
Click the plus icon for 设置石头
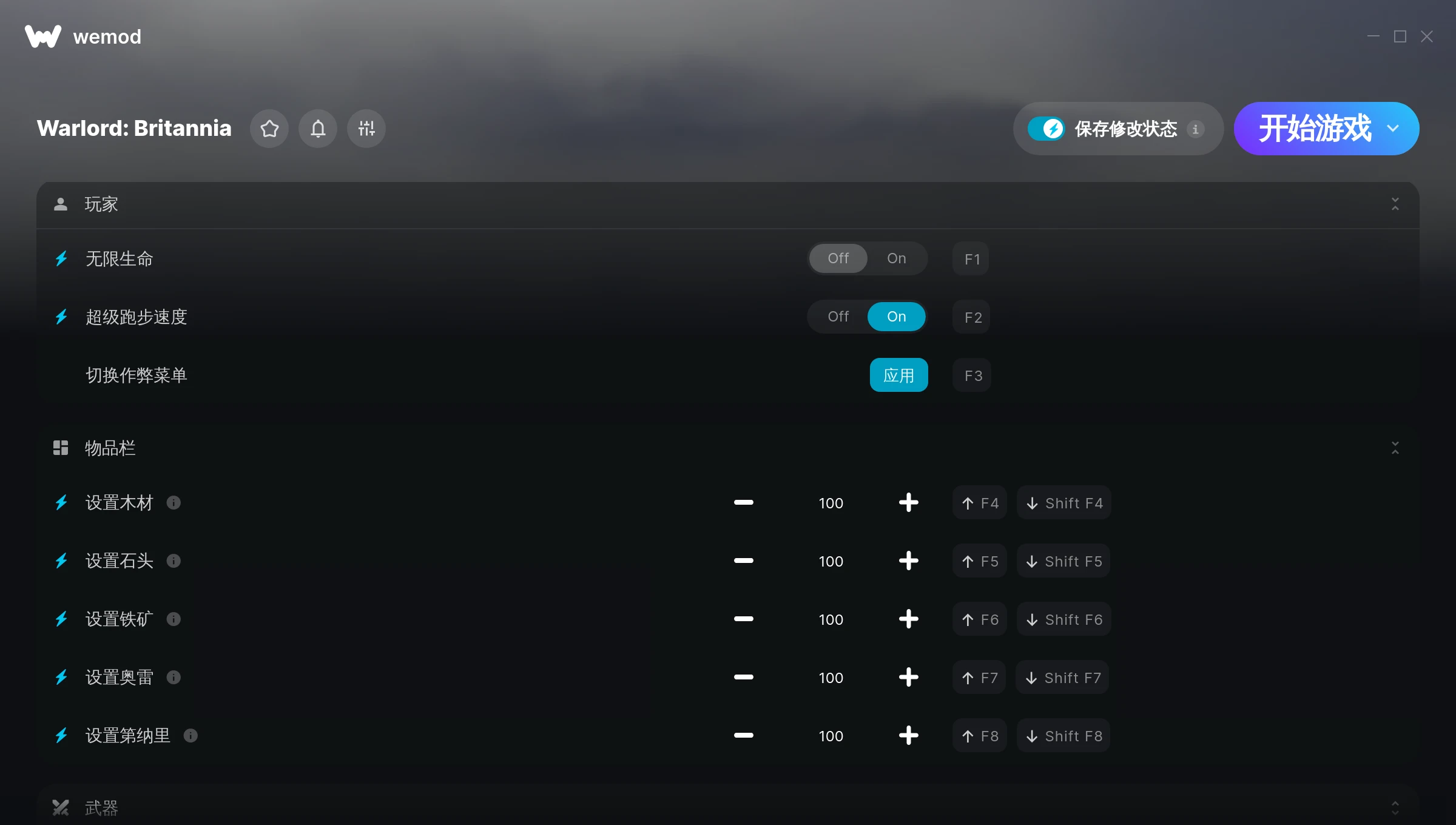click(x=908, y=561)
